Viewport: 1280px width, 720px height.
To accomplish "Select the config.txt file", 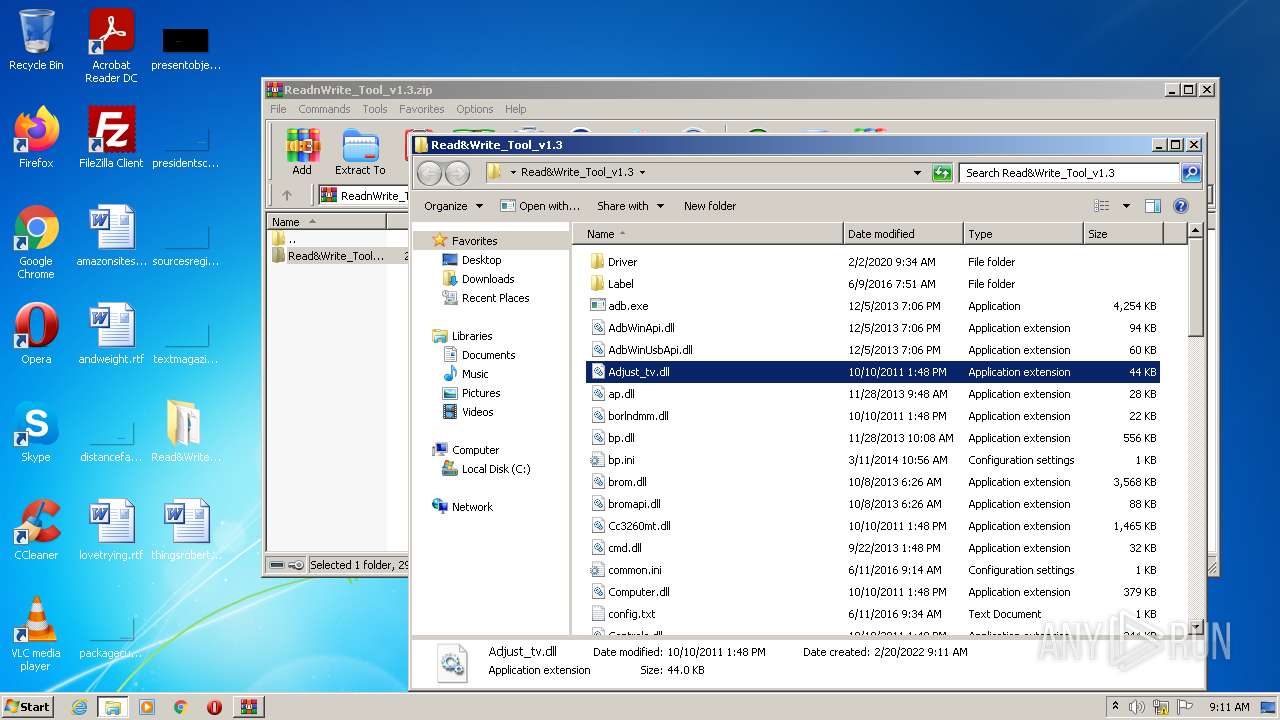I will pyautogui.click(x=872, y=614).
